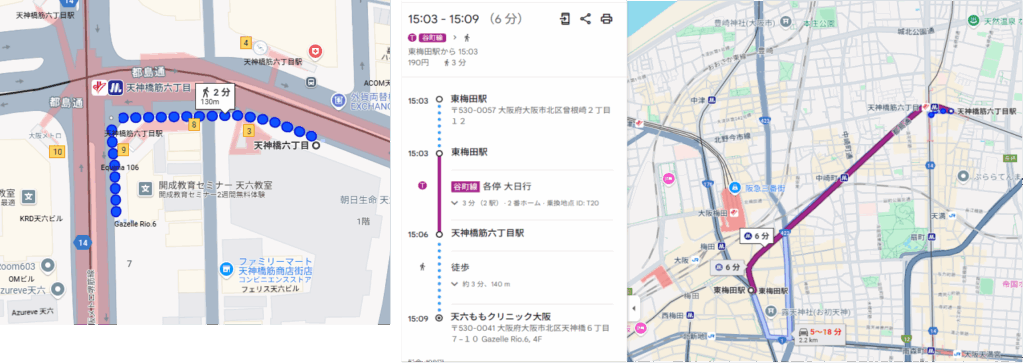Screen dimensions: 1024x364
Task: Click the purple 谷町線 line badge in itinerary
Action: 465,186
